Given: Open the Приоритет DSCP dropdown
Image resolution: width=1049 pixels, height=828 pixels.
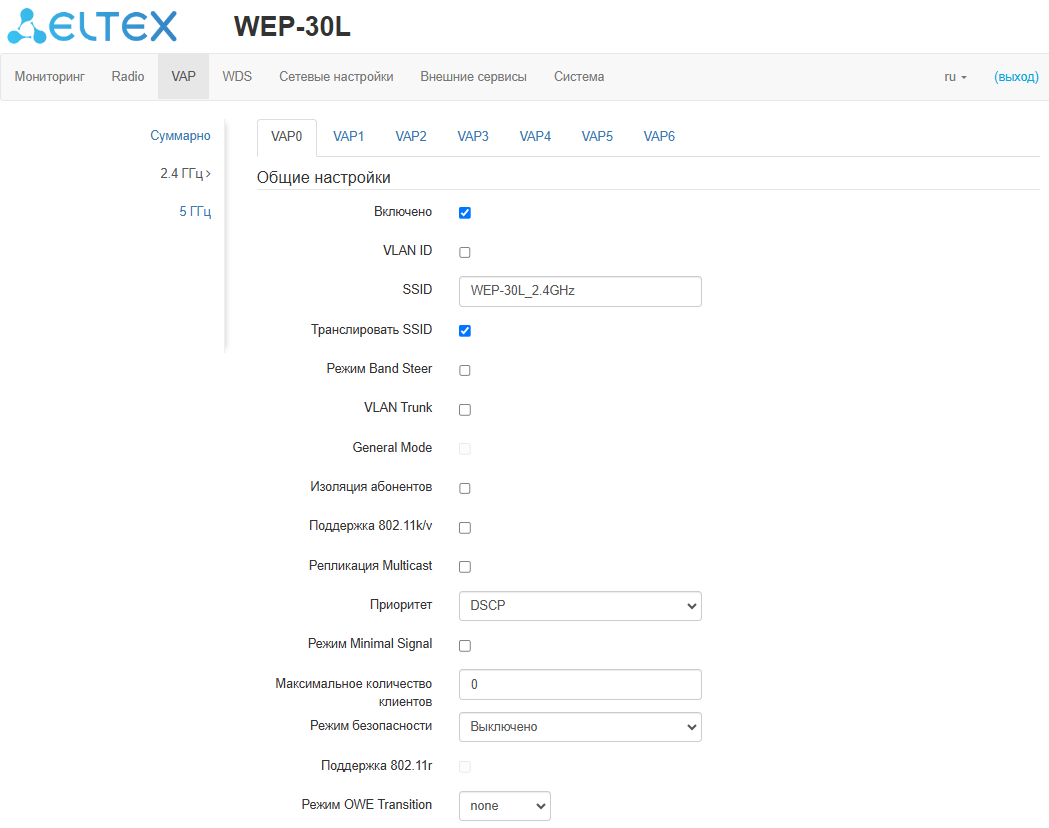Looking at the screenshot, I should (x=580, y=606).
